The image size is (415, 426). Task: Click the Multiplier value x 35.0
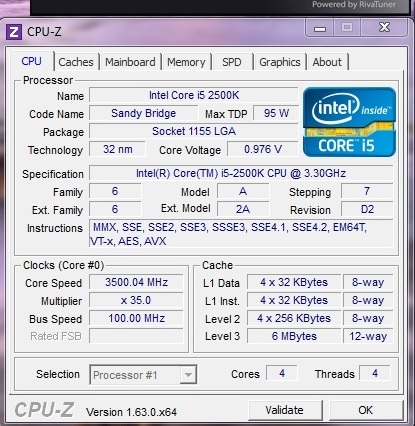coord(136,300)
